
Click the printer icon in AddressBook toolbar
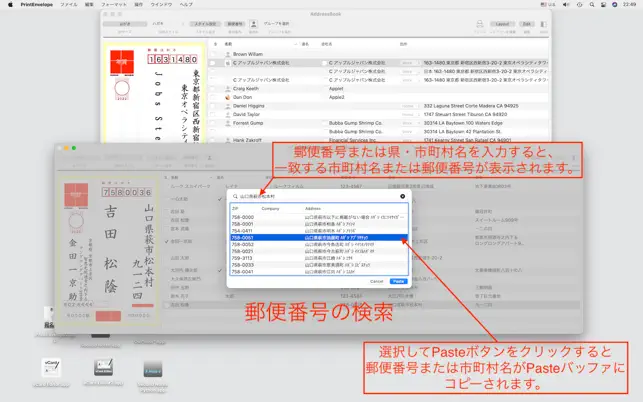(479, 24)
